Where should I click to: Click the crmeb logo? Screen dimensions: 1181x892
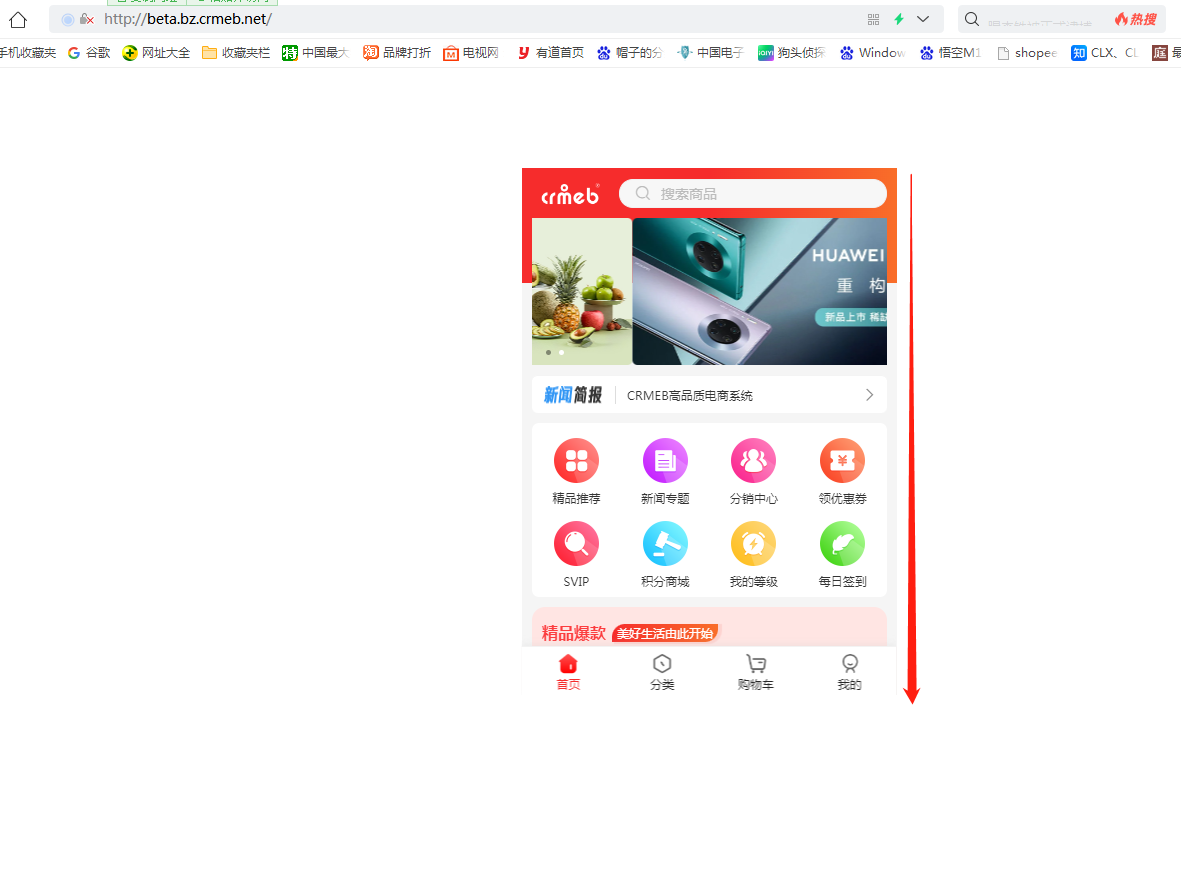[x=570, y=194]
